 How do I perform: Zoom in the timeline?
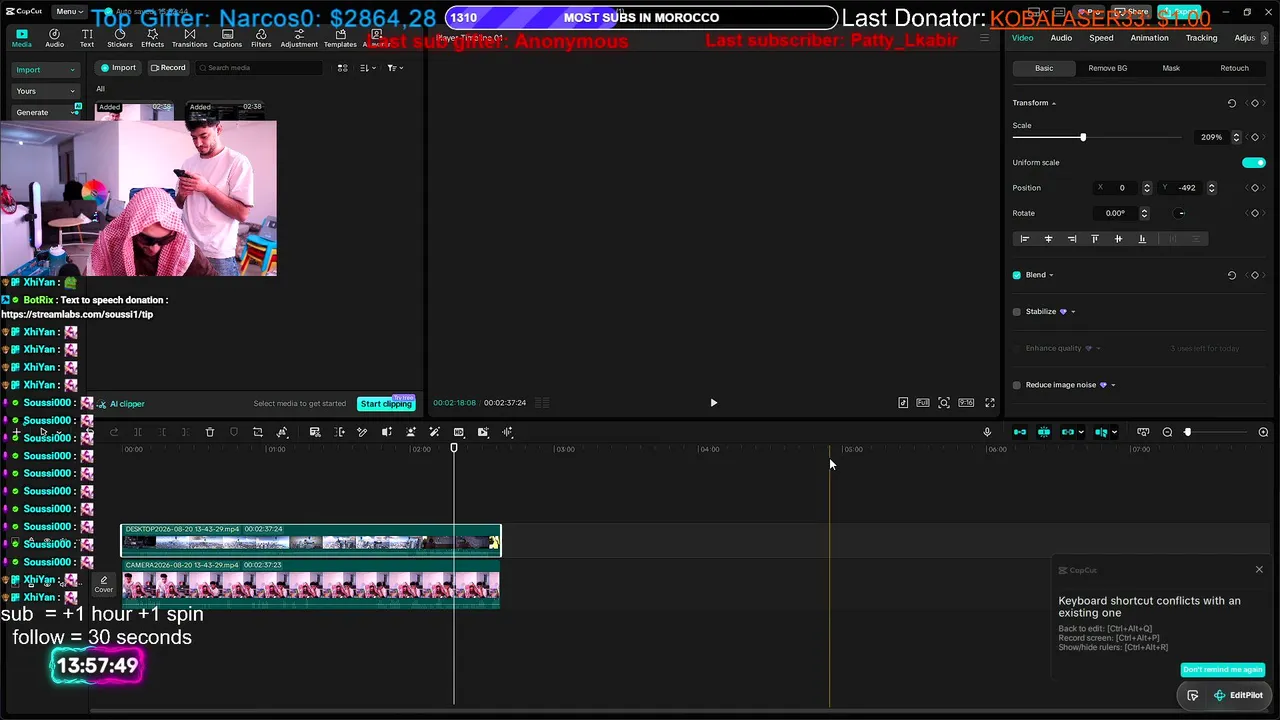click(x=1263, y=432)
